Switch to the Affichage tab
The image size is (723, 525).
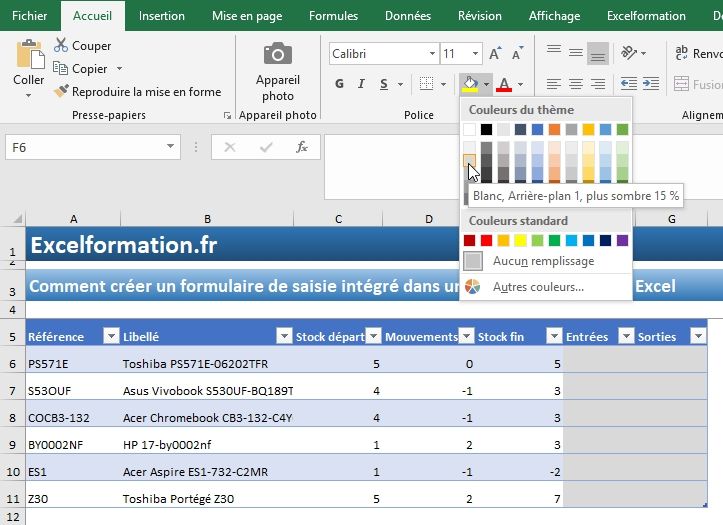[x=554, y=16]
